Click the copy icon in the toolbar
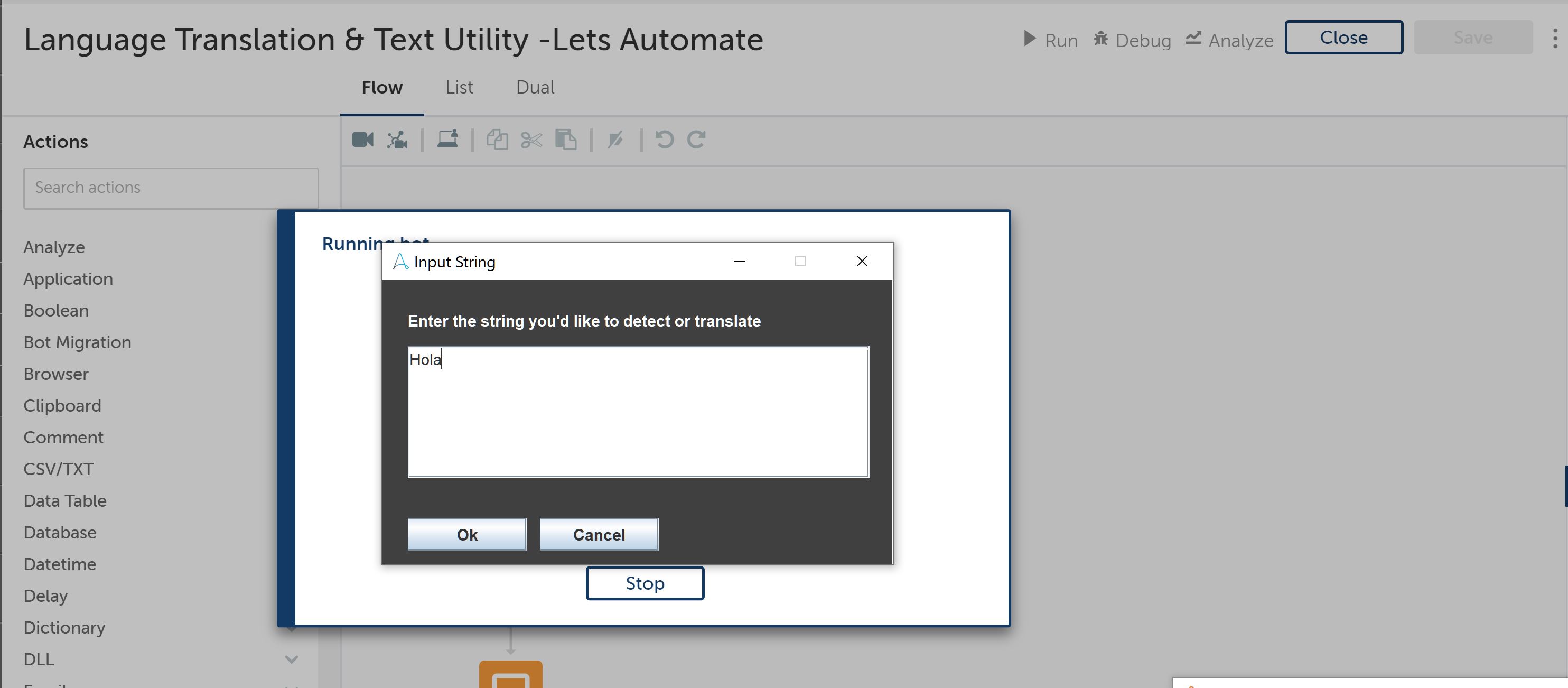Screen dimensions: 1568x688 (x=497, y=140)
